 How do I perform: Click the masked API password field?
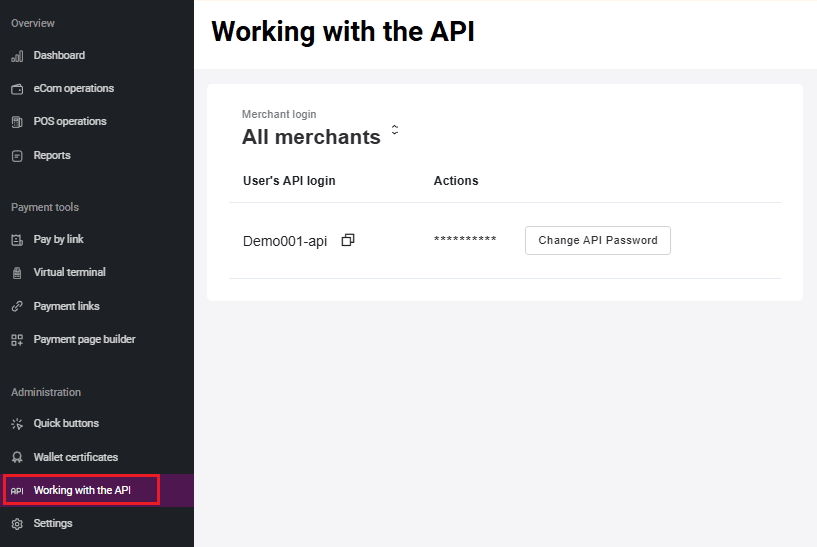tap(465, 241)
